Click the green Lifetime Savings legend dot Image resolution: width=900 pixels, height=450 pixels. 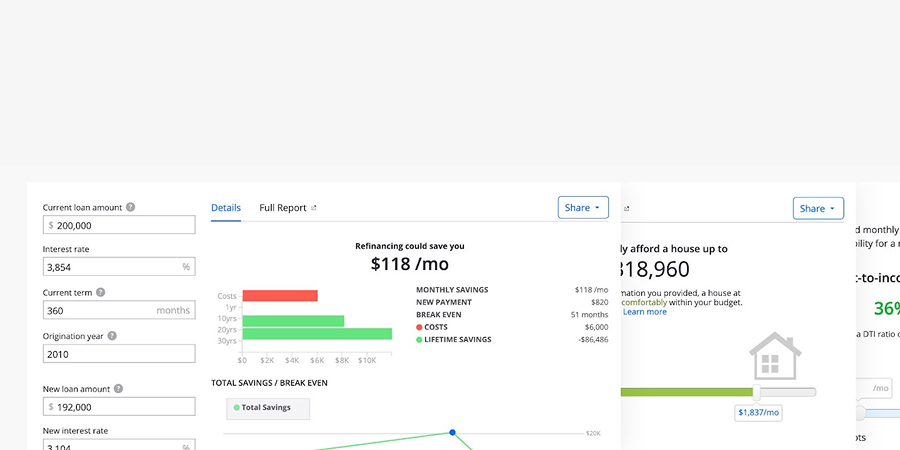[419, 340]
